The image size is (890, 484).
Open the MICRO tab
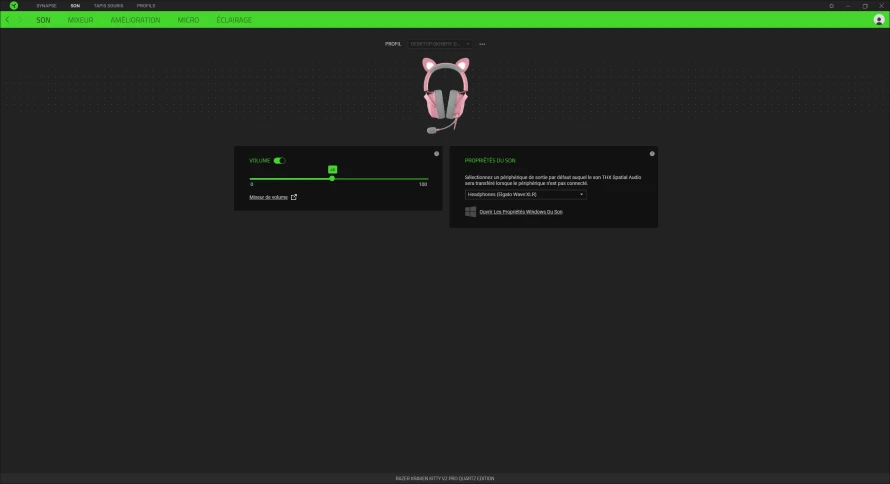click(188, 20)
